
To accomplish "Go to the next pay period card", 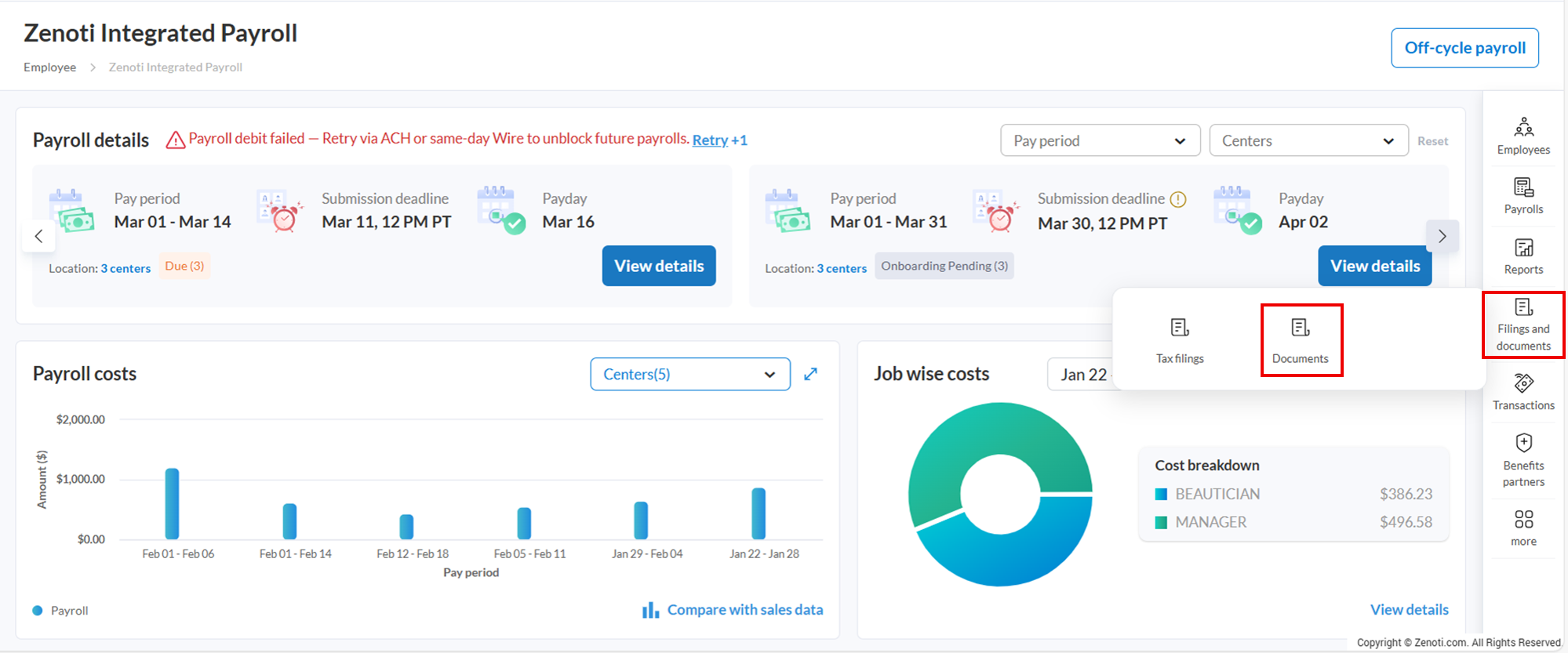I will [1441, 236].
